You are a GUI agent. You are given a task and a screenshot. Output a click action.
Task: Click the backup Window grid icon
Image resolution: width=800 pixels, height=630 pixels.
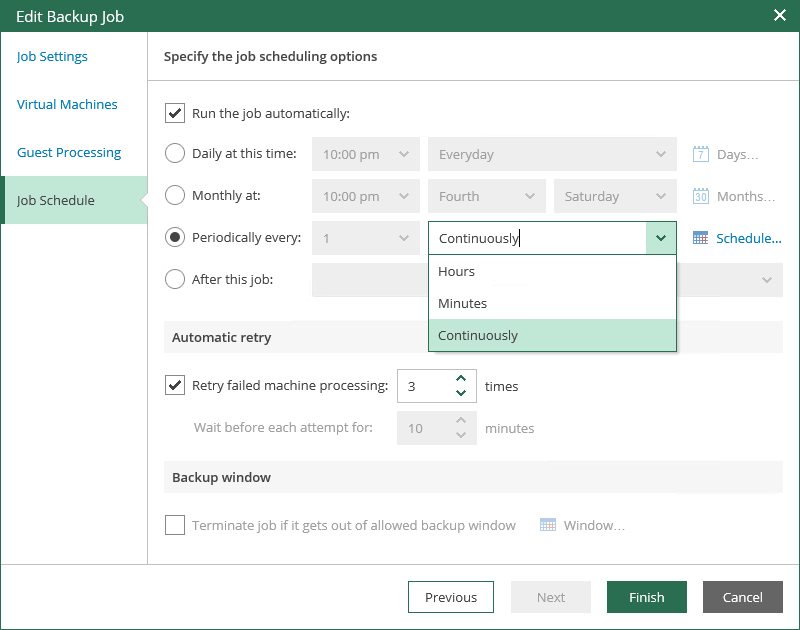pyautogui.click(x=547, y=525)
